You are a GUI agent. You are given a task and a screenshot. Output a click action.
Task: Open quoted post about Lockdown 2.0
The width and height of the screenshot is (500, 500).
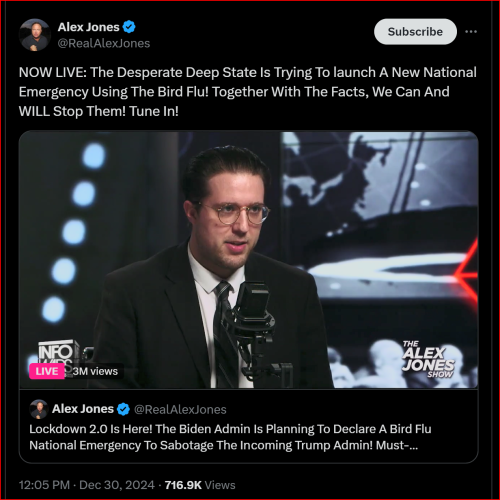point(249,426)
